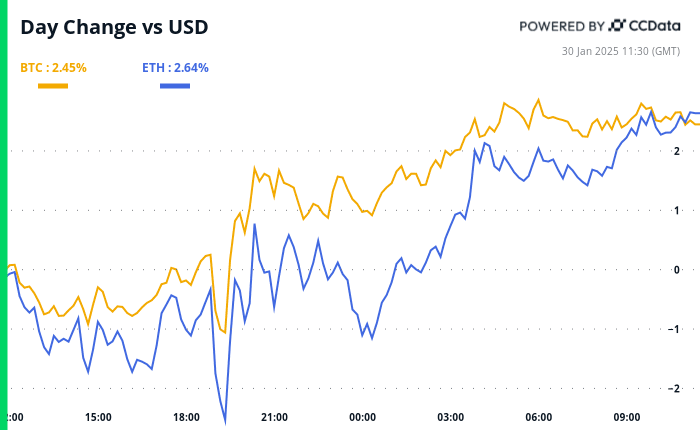
Task: Click the 00:00 time axis label
Action: (362, 417)
